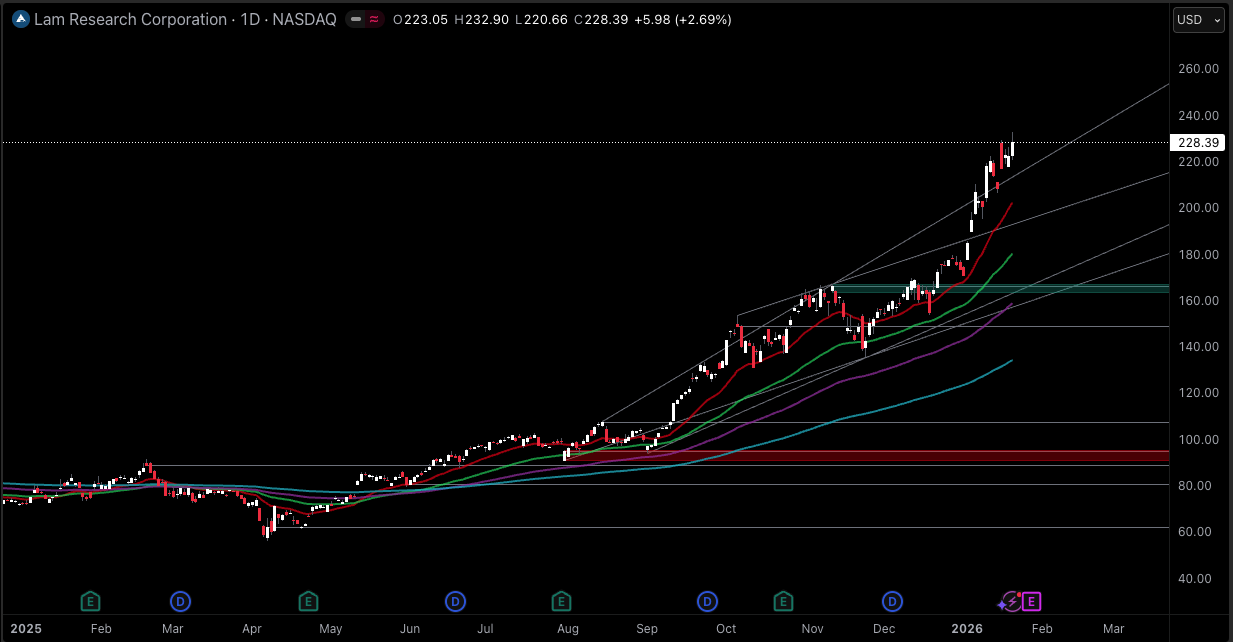Open the earnings marker above Apr
The width and height of the screenshot is (1233, 642).
(308, 601)
